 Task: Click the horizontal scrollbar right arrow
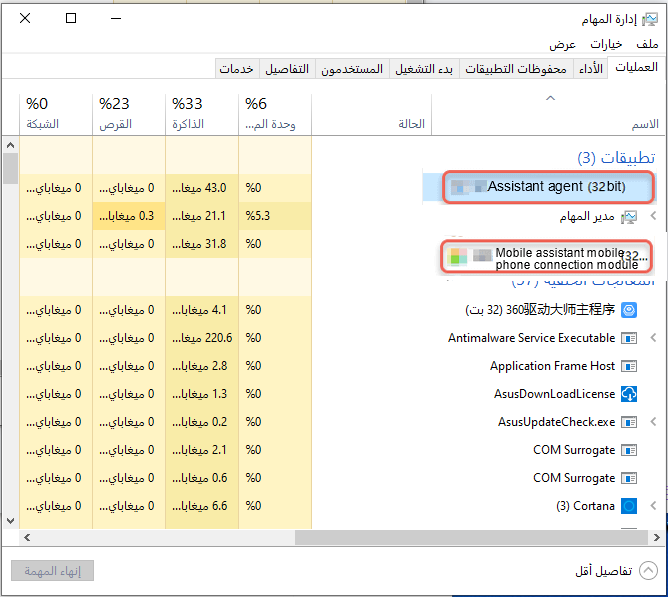click(656, 537)
